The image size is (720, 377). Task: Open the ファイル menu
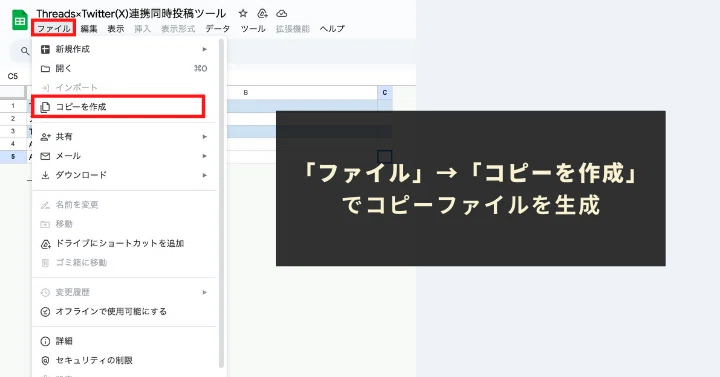[54, 28]
